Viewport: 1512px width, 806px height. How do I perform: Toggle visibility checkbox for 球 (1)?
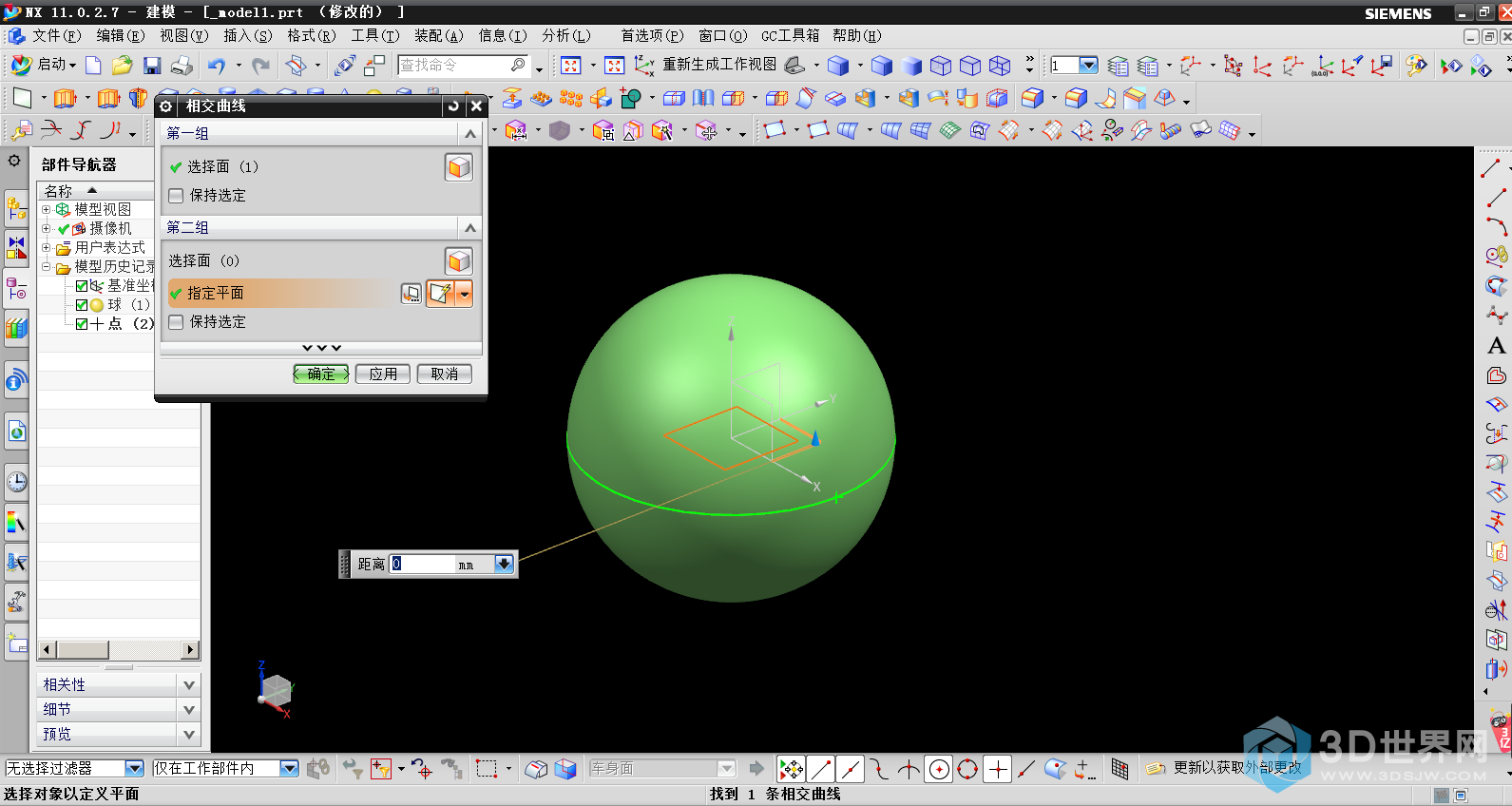click(x=82, y=304)
